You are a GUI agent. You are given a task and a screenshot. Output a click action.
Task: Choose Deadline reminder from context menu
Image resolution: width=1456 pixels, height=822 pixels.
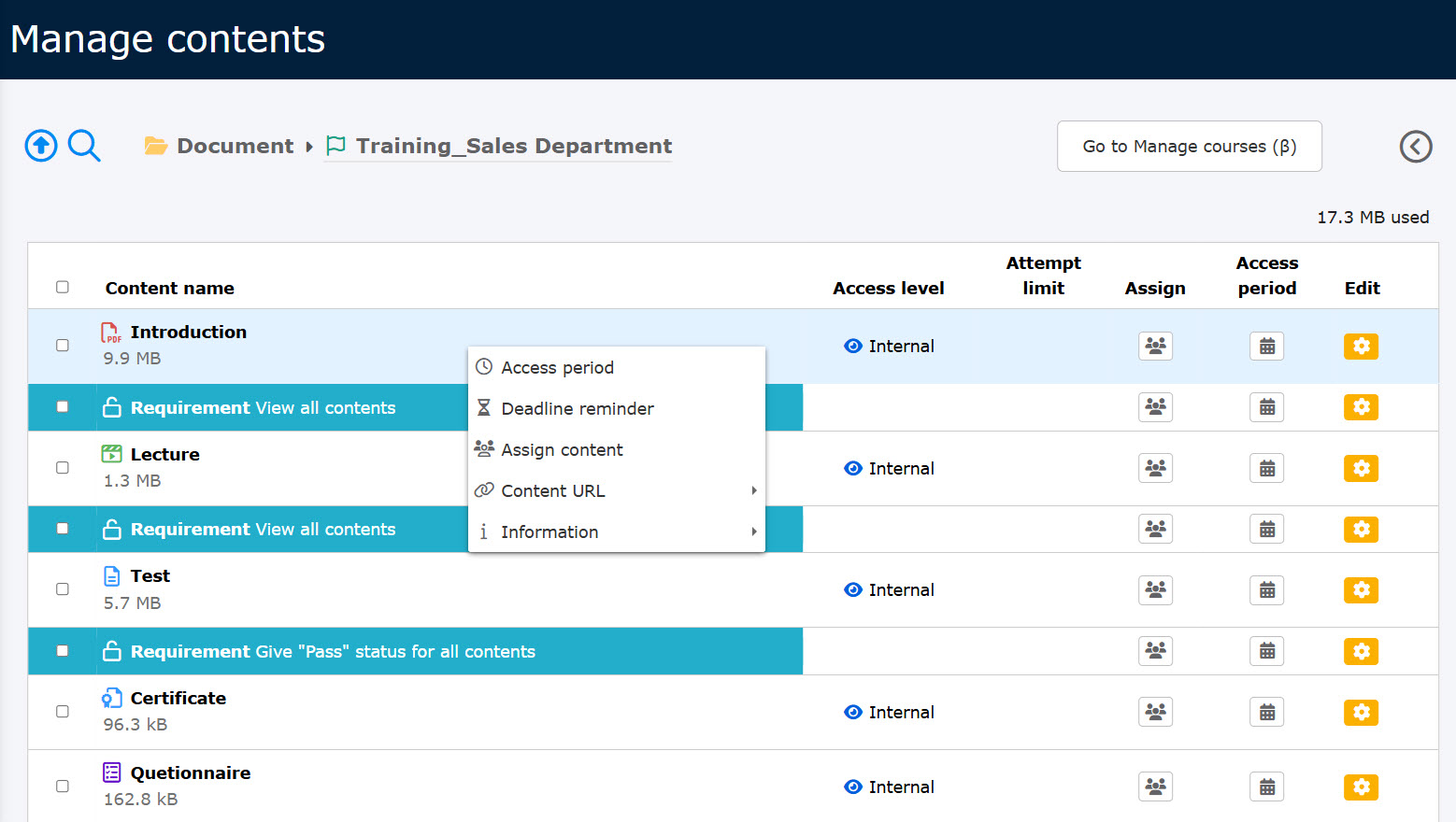[577, 409]
